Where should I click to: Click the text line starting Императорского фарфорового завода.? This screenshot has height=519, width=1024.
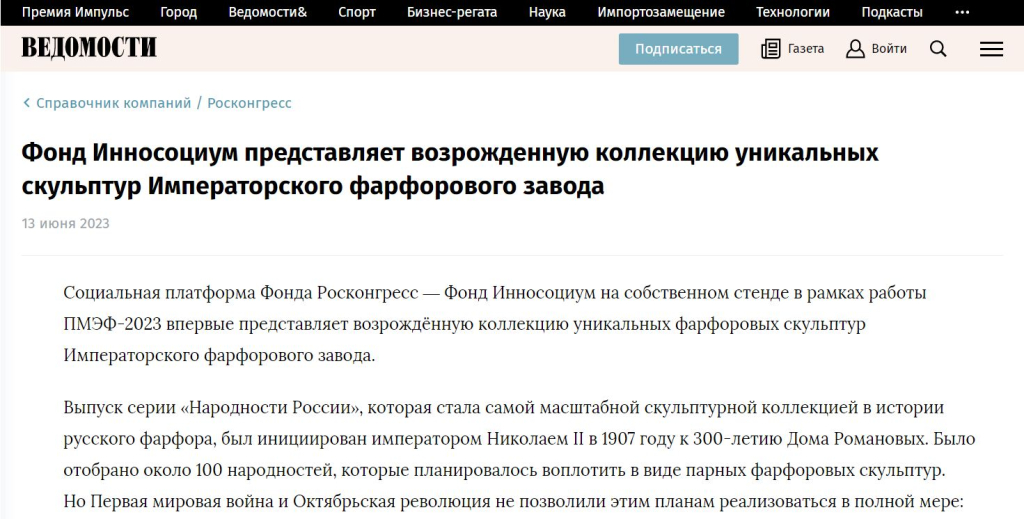click(219, 356)
